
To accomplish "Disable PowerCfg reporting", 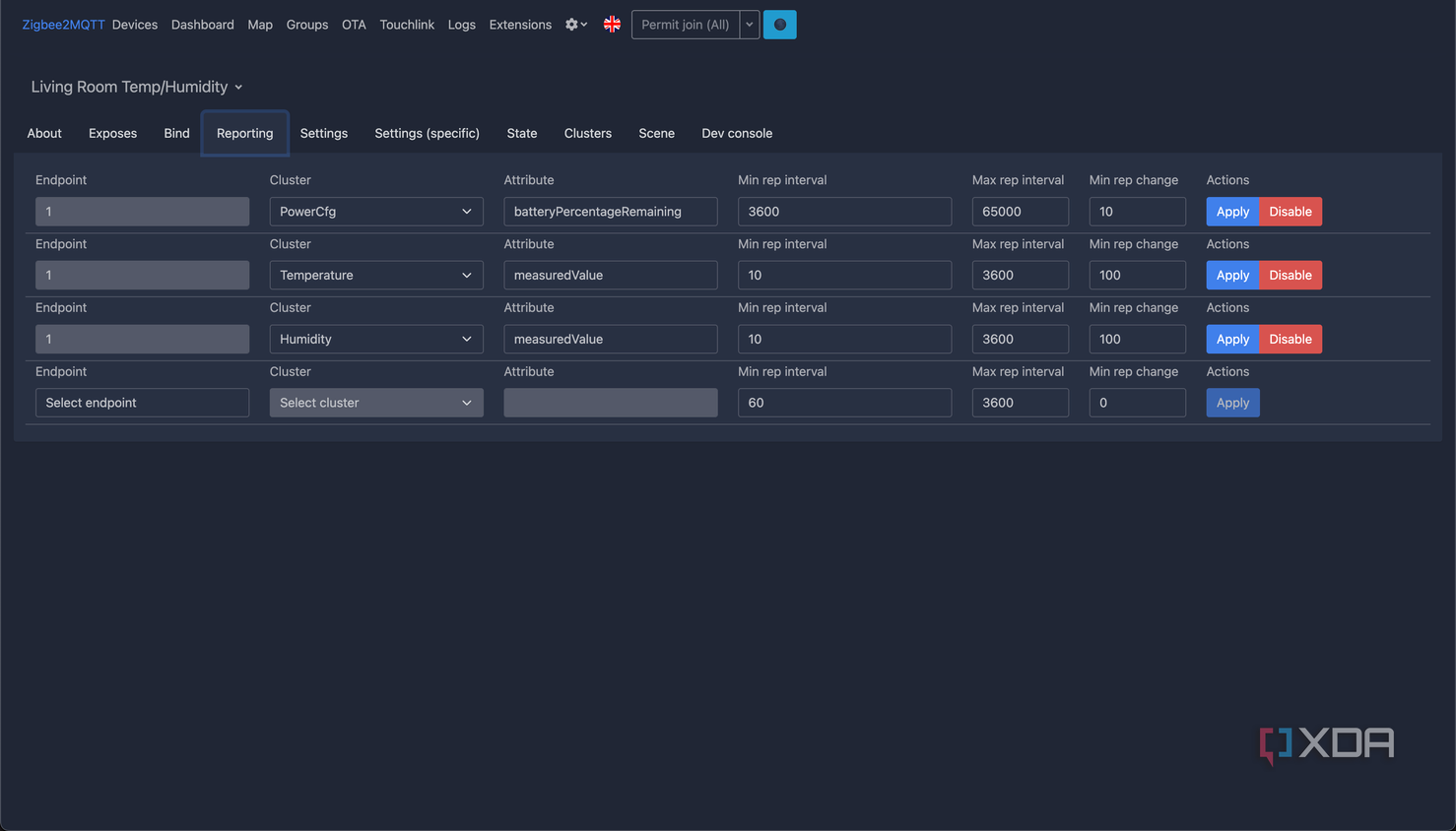I will click(x=1291, y=212).
